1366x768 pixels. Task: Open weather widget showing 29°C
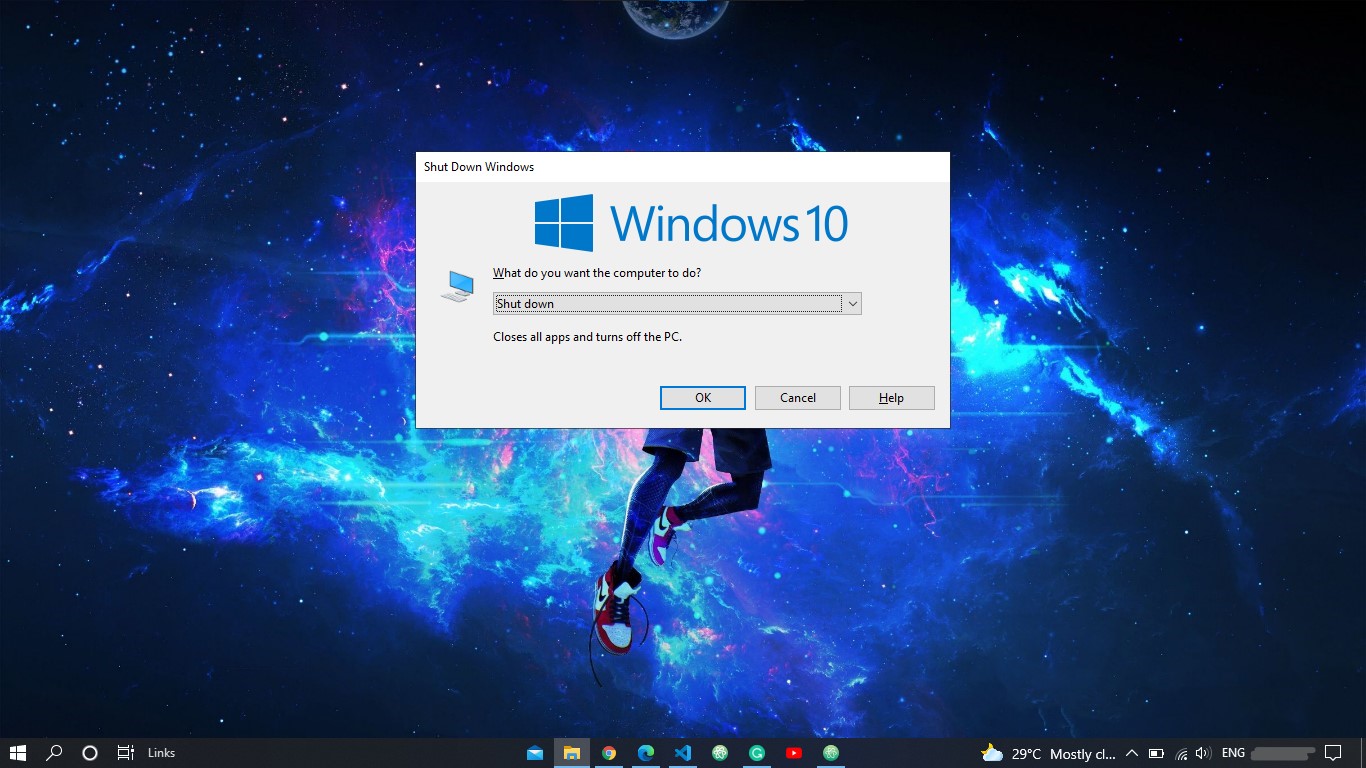coord(1048,753)
